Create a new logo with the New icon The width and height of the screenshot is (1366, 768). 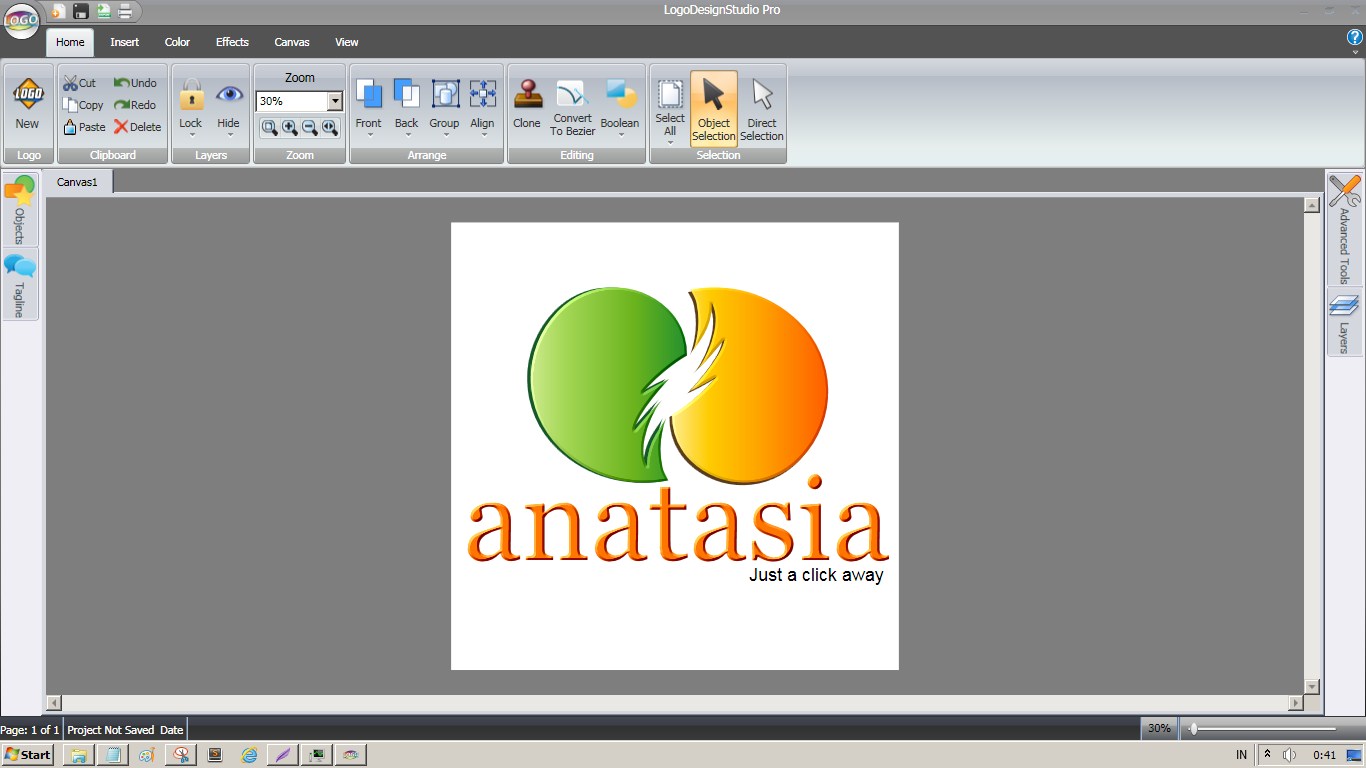click(27, 104)
